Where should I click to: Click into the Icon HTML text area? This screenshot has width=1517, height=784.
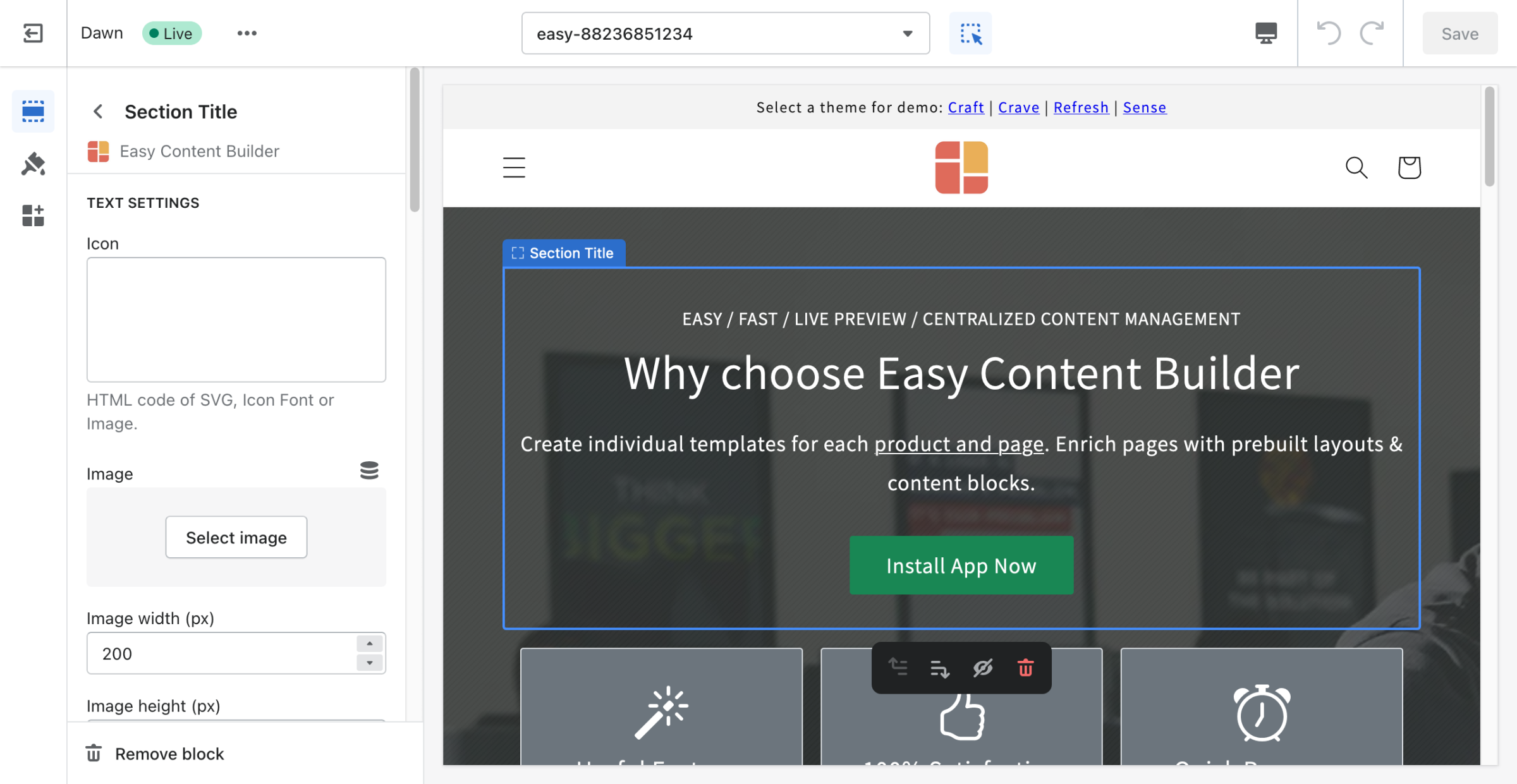click(236, 319)
